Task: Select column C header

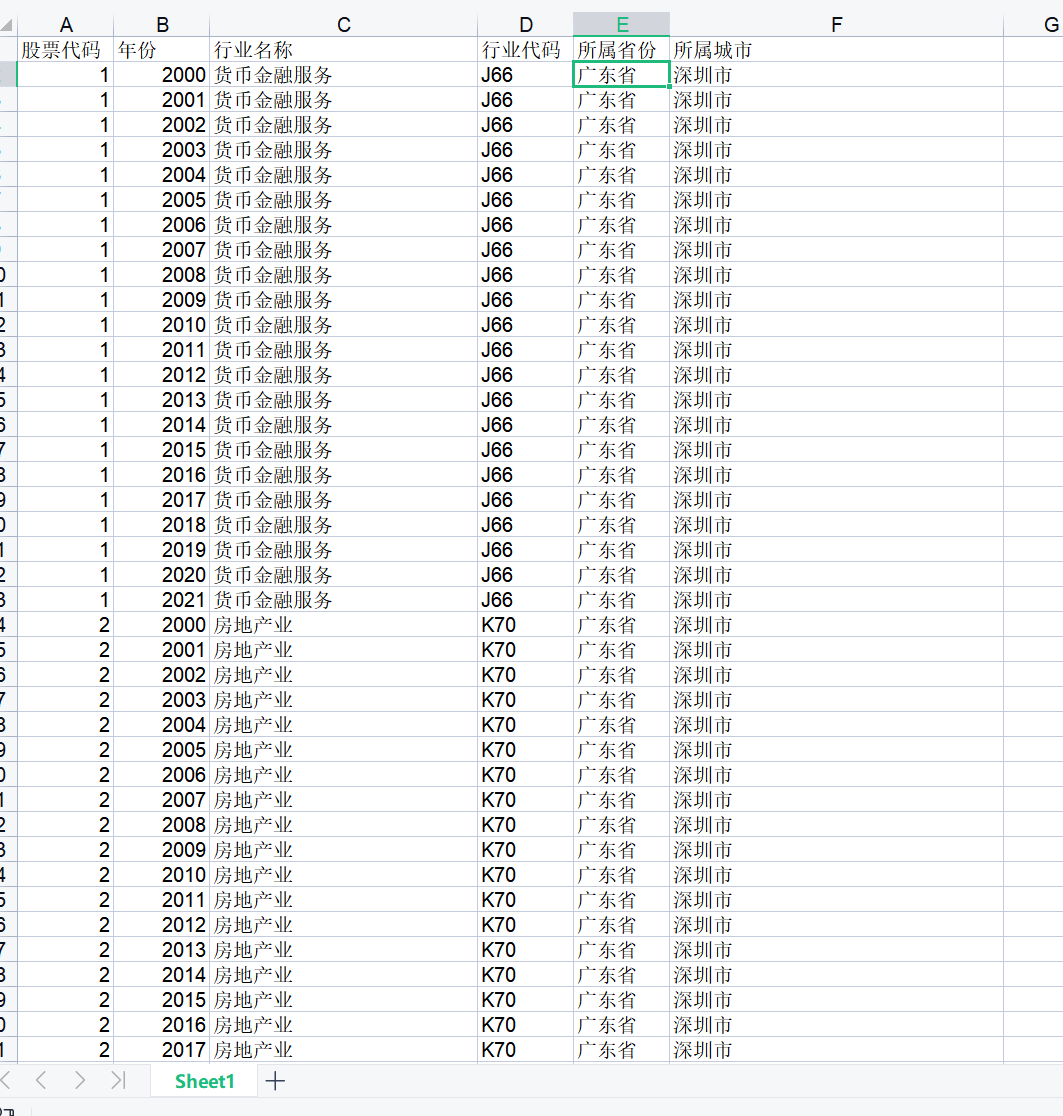Action: (344, 25)
